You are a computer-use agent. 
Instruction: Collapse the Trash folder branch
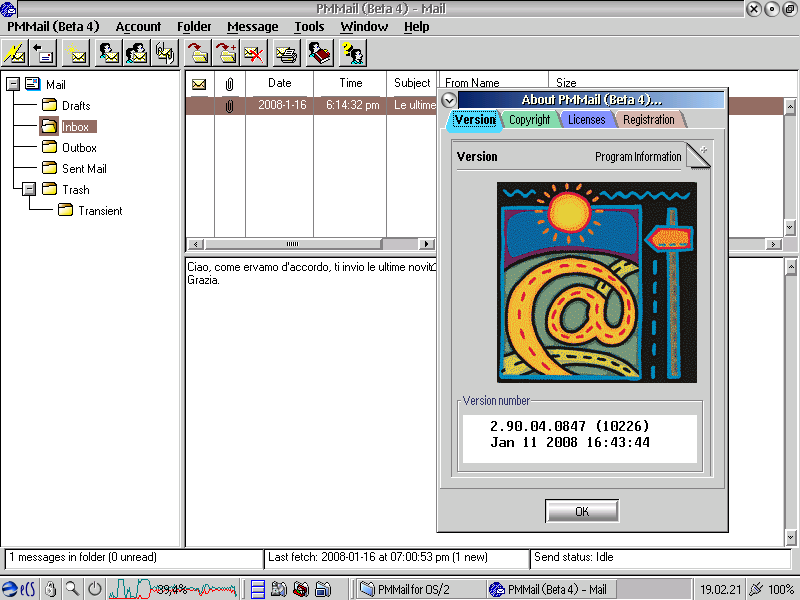point(29,189)
